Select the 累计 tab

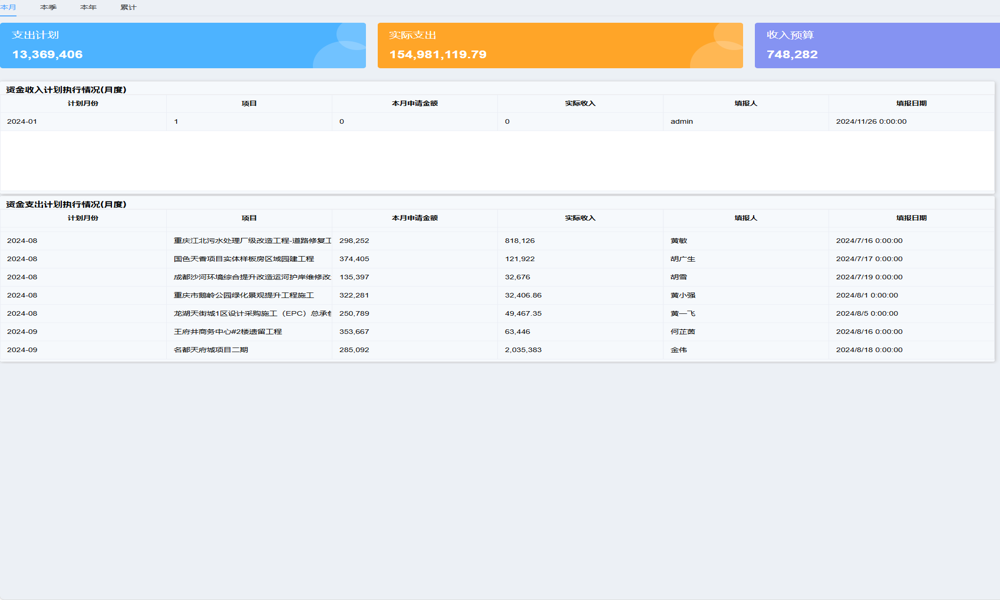click(x=128, y=7)
